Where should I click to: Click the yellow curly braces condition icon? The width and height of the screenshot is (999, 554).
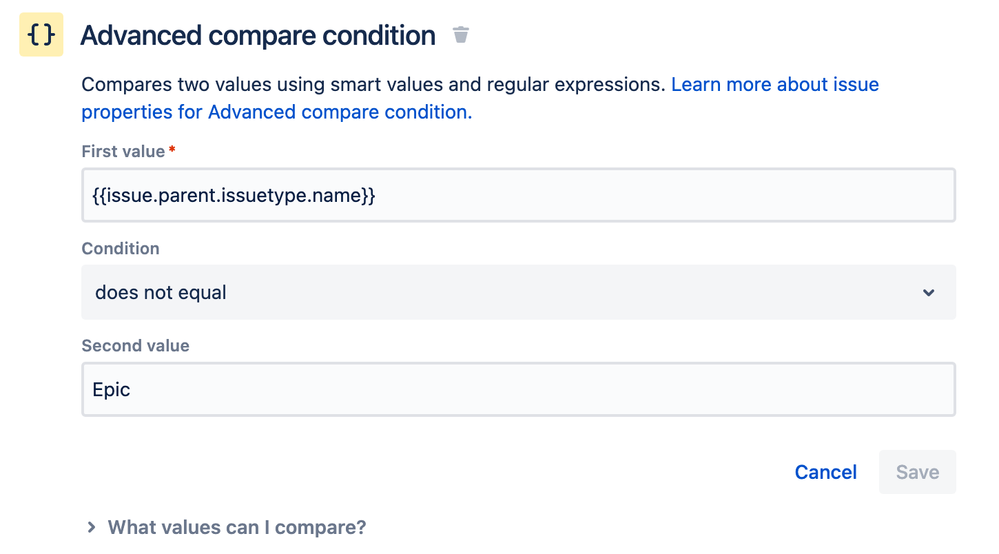tap(41, 36)
